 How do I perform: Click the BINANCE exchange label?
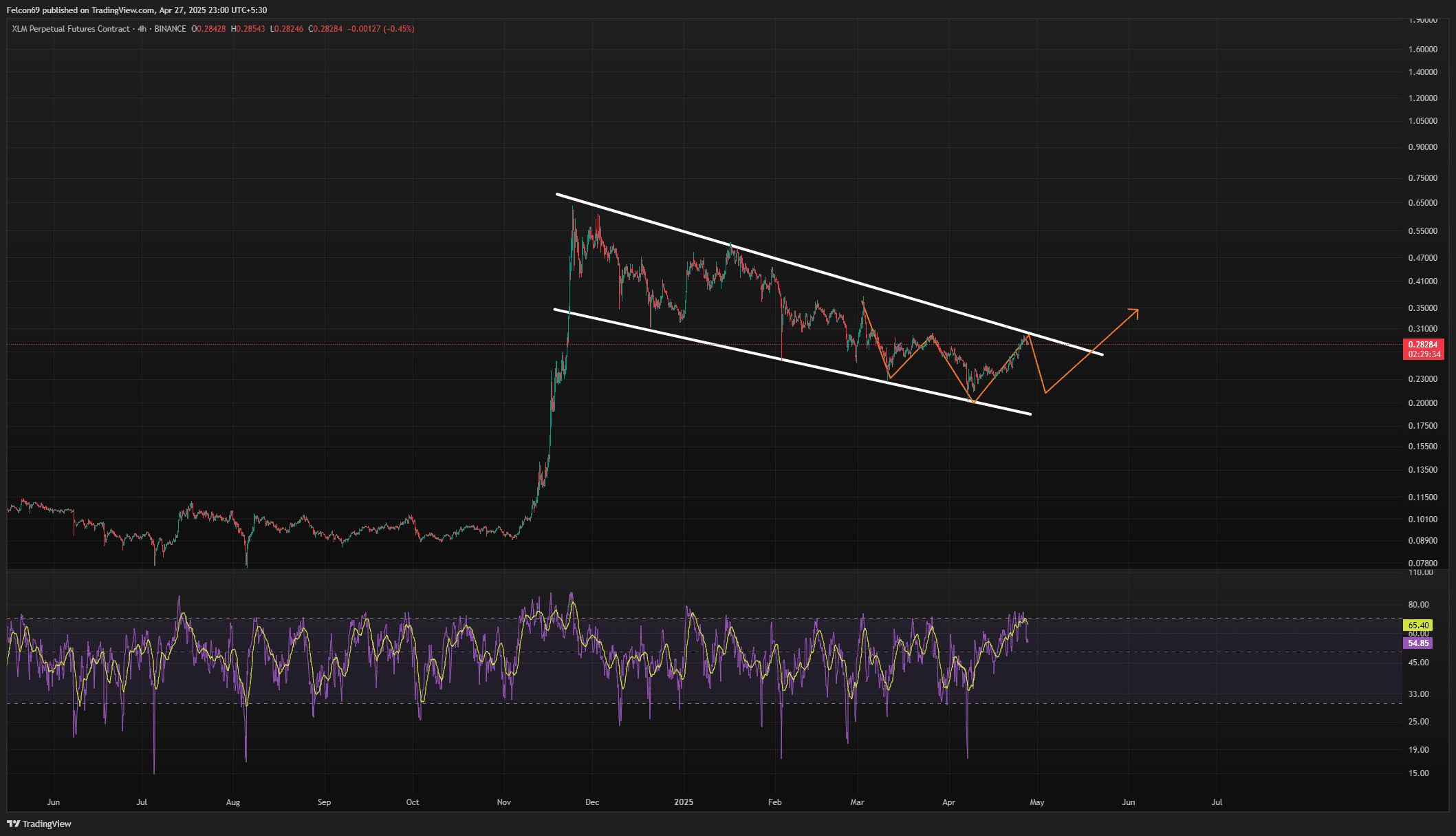point(170,29)
